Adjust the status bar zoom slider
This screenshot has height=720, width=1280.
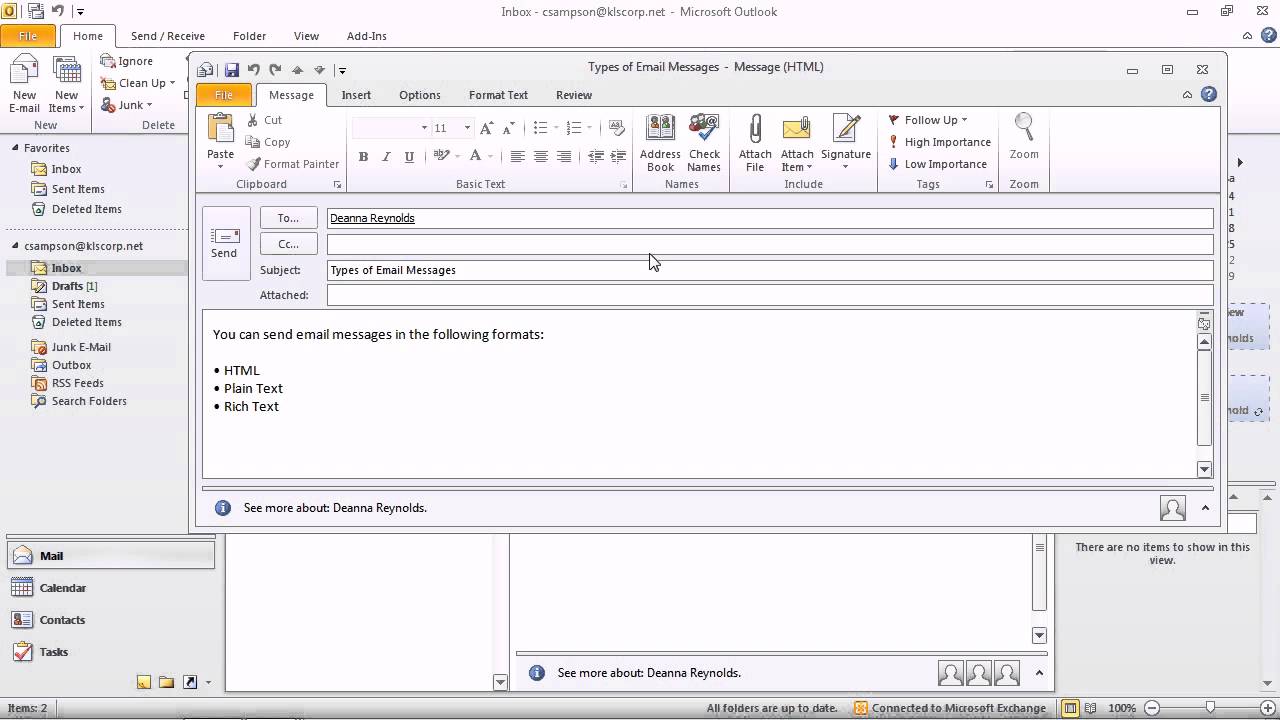pos(1210,708)
